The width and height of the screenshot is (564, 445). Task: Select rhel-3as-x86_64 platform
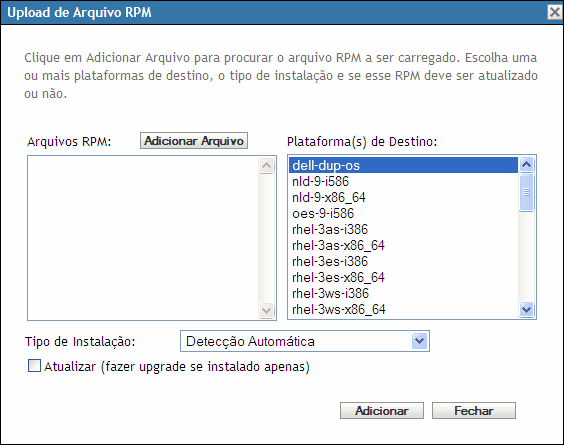click(403, 245)
